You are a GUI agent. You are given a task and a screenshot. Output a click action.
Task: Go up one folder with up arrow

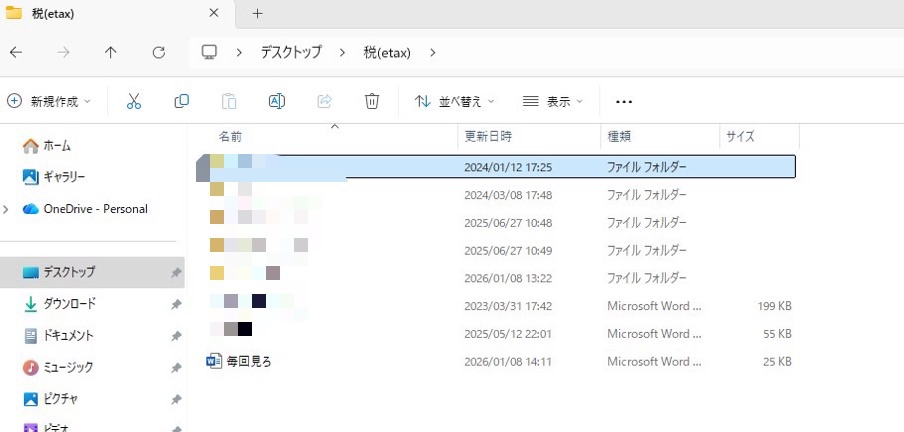pyautogui.click(x=111, y=52)
